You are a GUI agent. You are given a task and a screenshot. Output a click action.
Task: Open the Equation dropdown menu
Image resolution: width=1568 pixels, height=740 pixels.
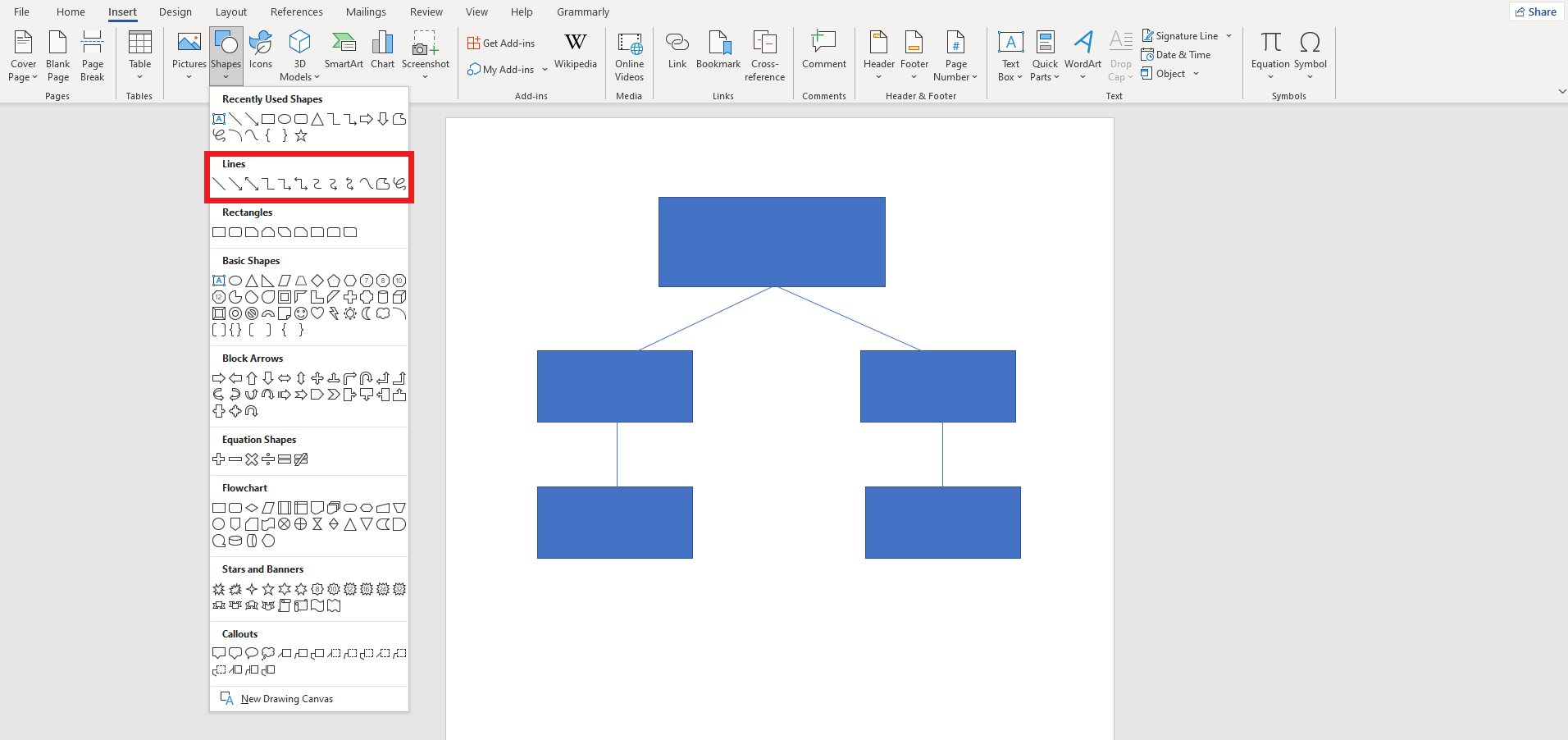[1270, 77]
